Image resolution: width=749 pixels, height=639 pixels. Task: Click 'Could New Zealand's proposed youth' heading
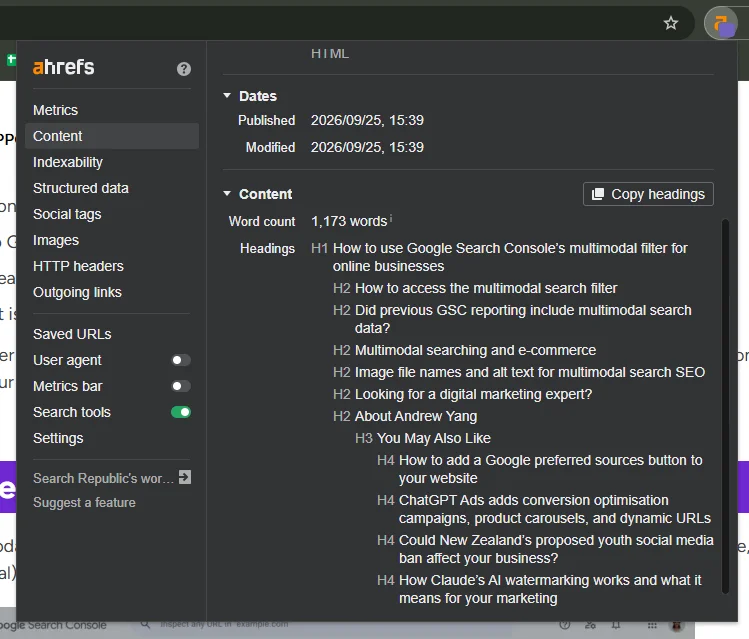[x=556, y=549]
